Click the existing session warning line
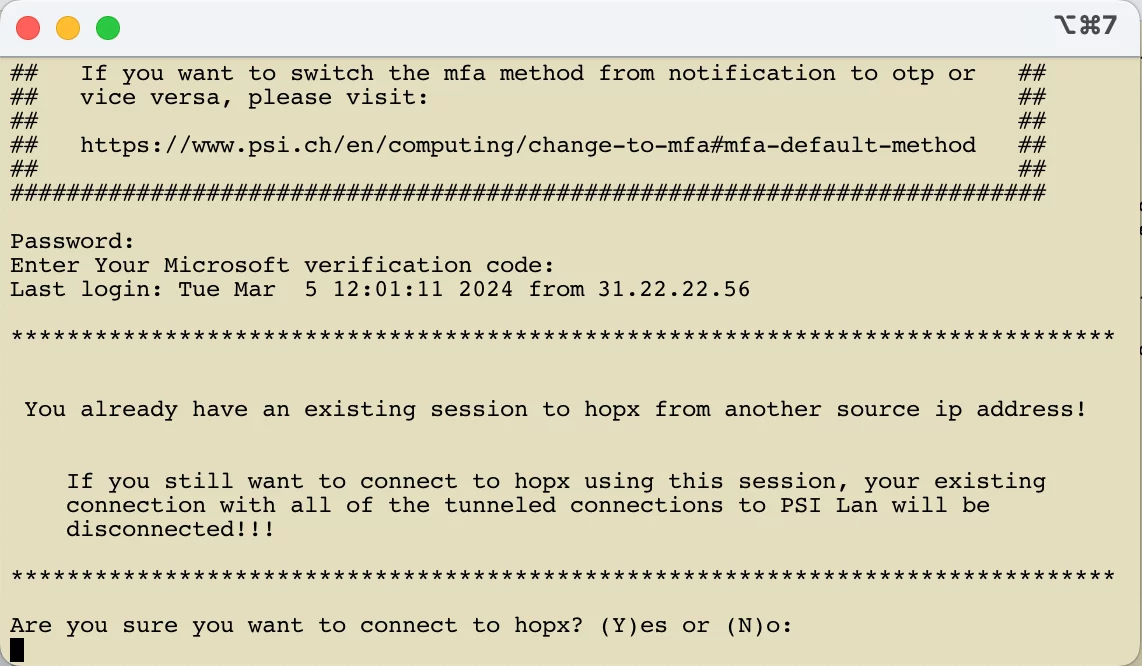Screen dimensions: 1142x666 [x=555, y=409]
